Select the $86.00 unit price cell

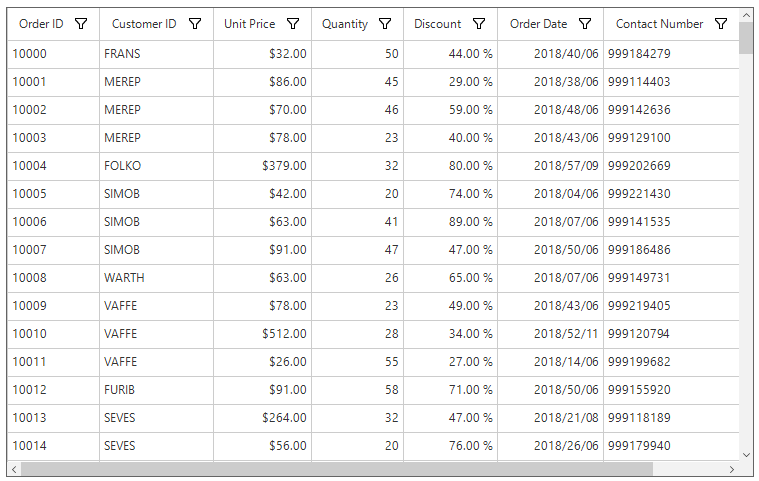262,82
